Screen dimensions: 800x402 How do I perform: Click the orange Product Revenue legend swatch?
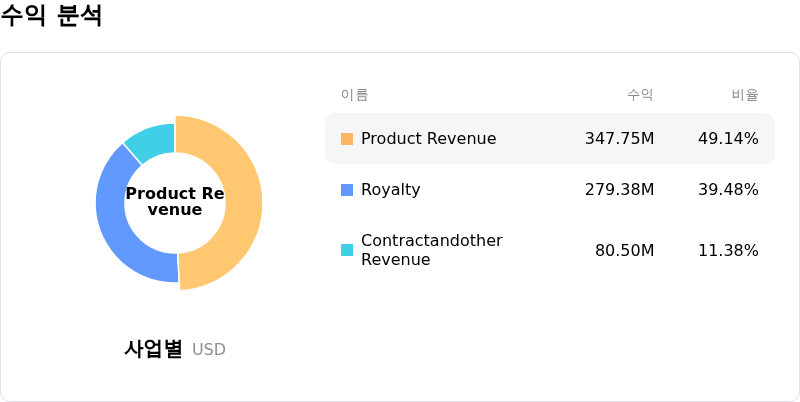347,139
